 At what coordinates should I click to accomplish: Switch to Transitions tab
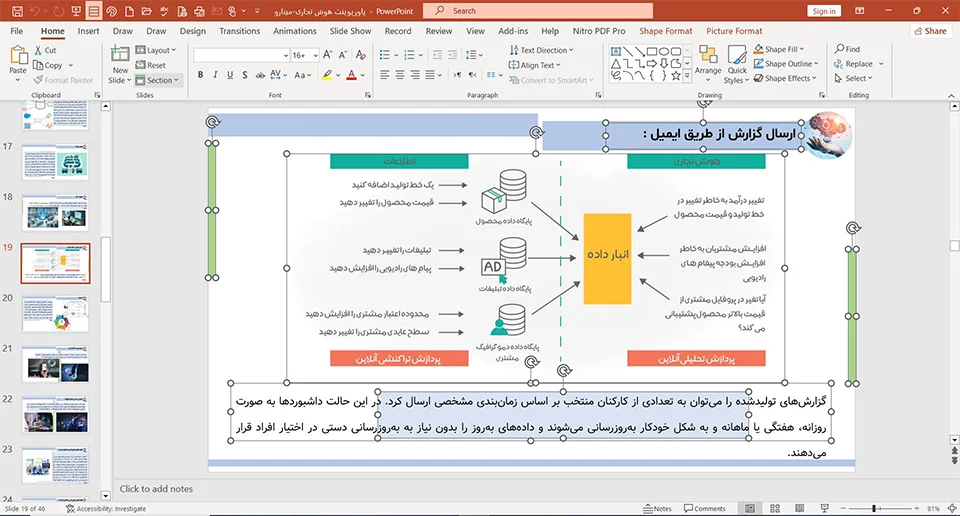[239, 31]
